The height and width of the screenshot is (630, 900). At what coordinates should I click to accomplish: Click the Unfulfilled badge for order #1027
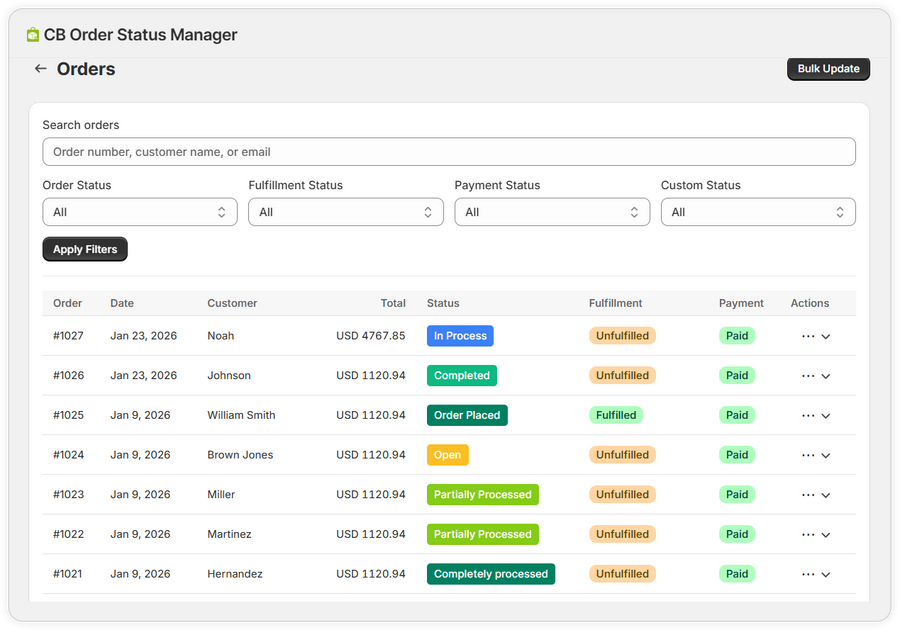tap(622, 336)
